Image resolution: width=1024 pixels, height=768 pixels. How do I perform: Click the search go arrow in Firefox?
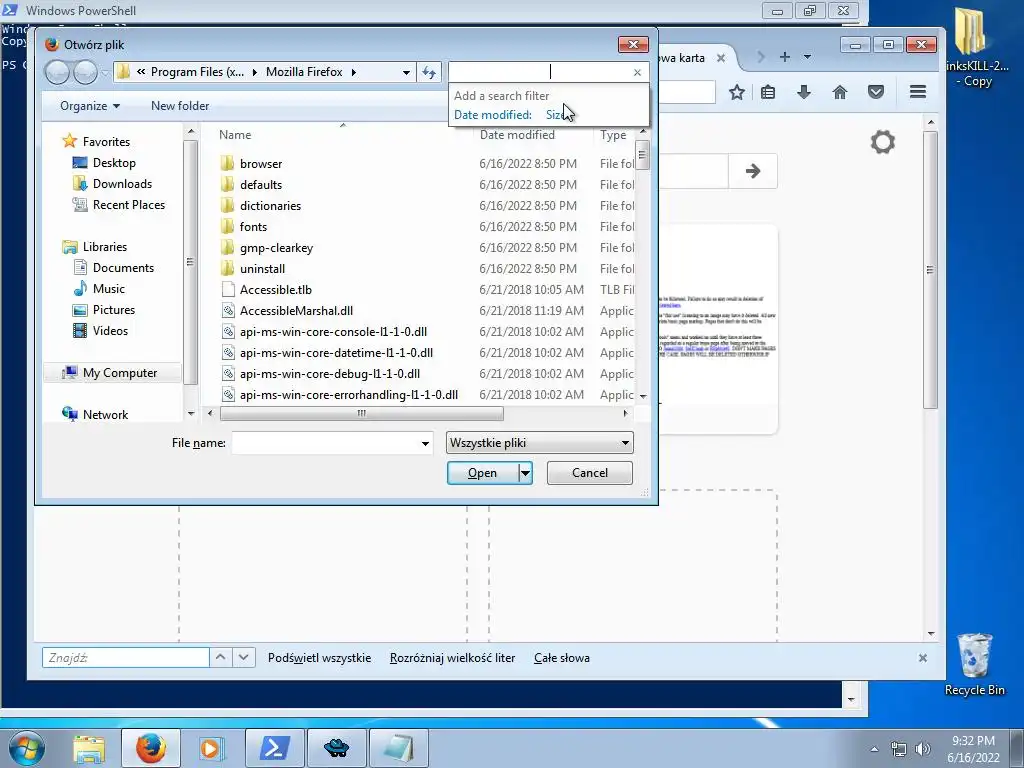click(753, 171)
